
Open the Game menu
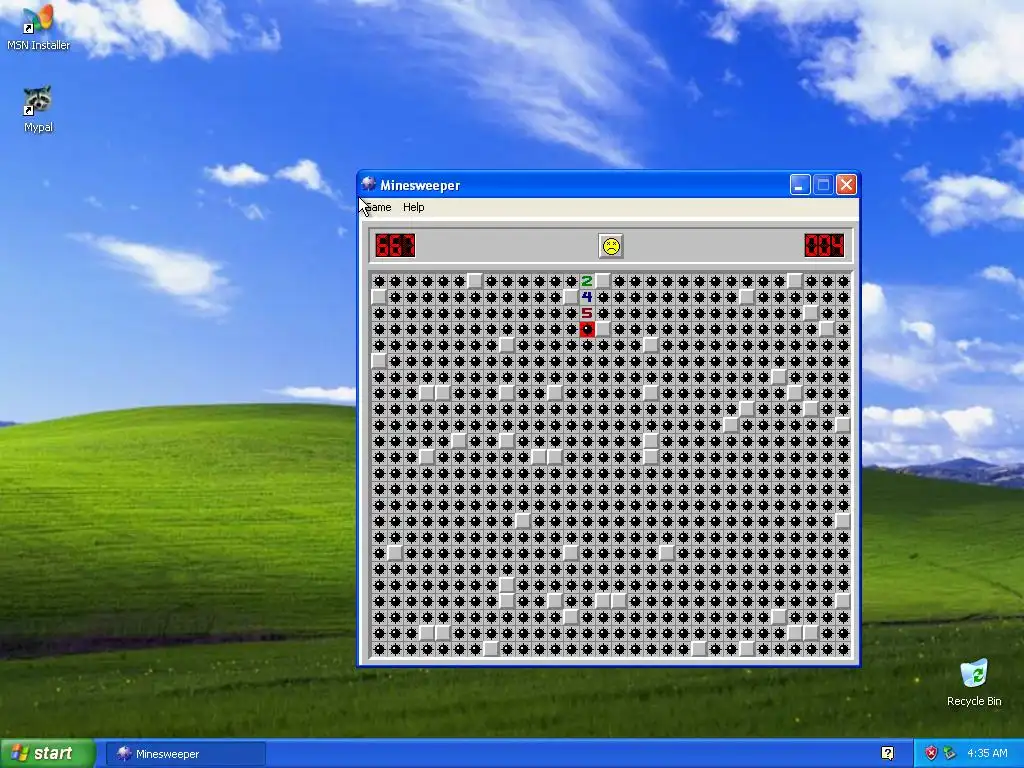pos(378,207)
